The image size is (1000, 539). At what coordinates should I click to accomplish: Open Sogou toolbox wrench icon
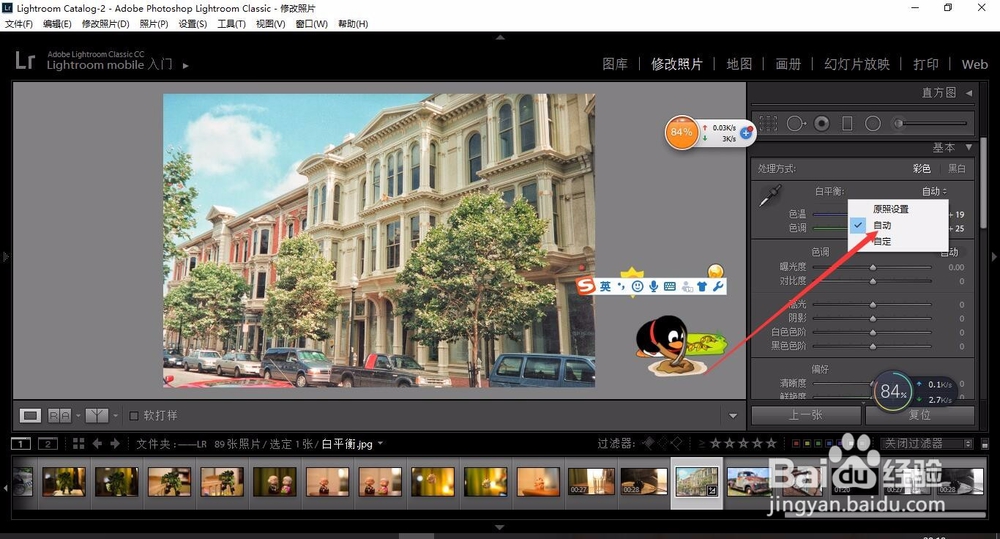click(717, 286)
